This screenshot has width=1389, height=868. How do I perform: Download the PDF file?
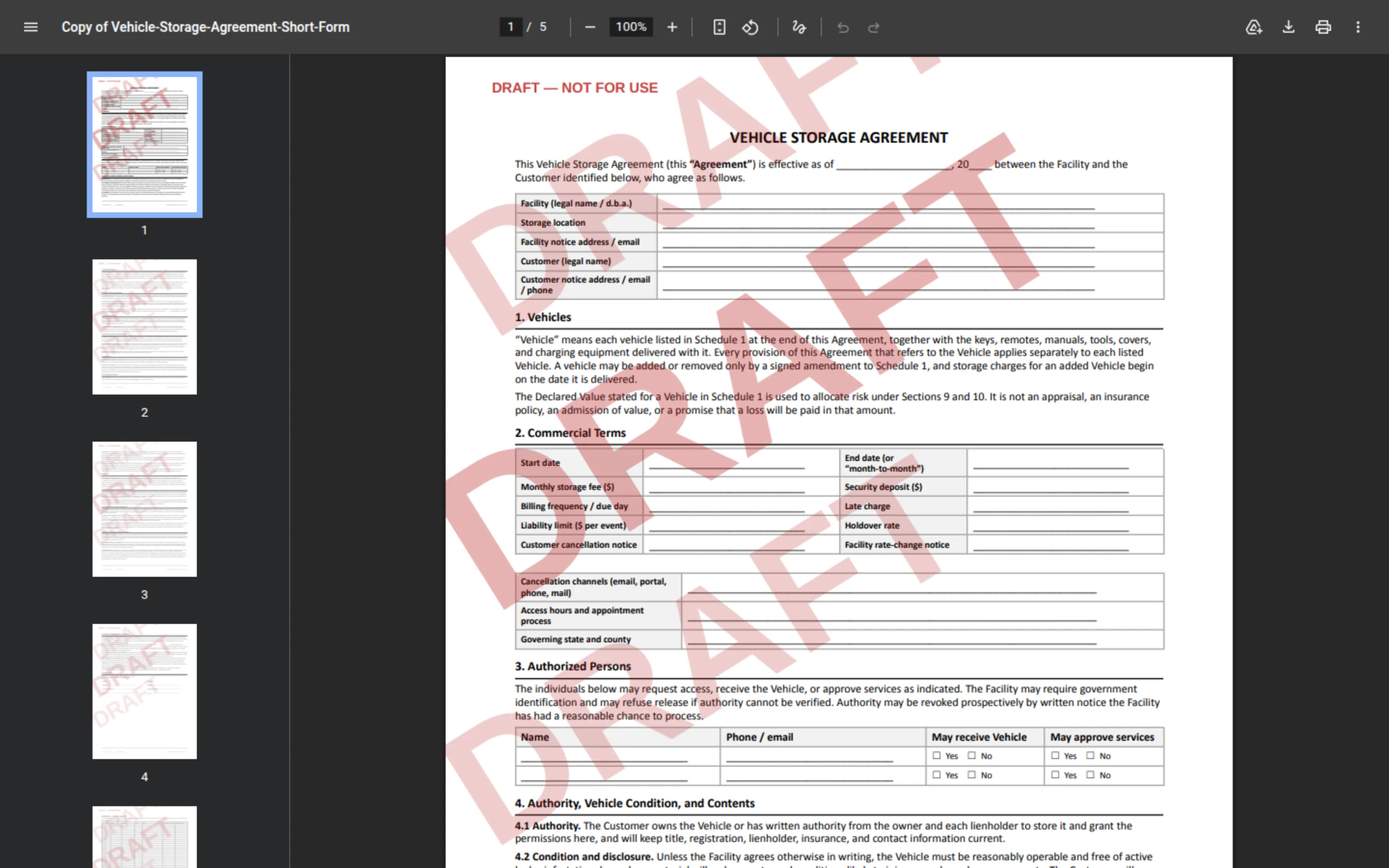pyautogui.click(x=1289, y=27)
